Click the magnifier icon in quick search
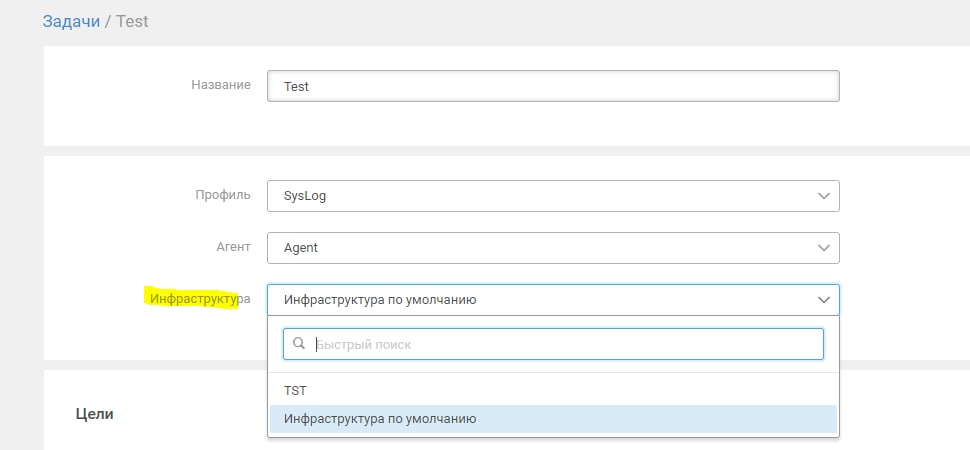Screen dimensions: 970x450 [x=299, y=344]
